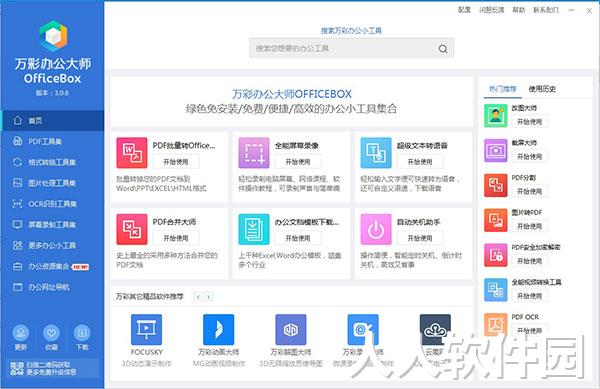The width and height of the screenshot is (600, 389).
Task: Open the 配置 menu at top
Action: [x=464, y=10]
